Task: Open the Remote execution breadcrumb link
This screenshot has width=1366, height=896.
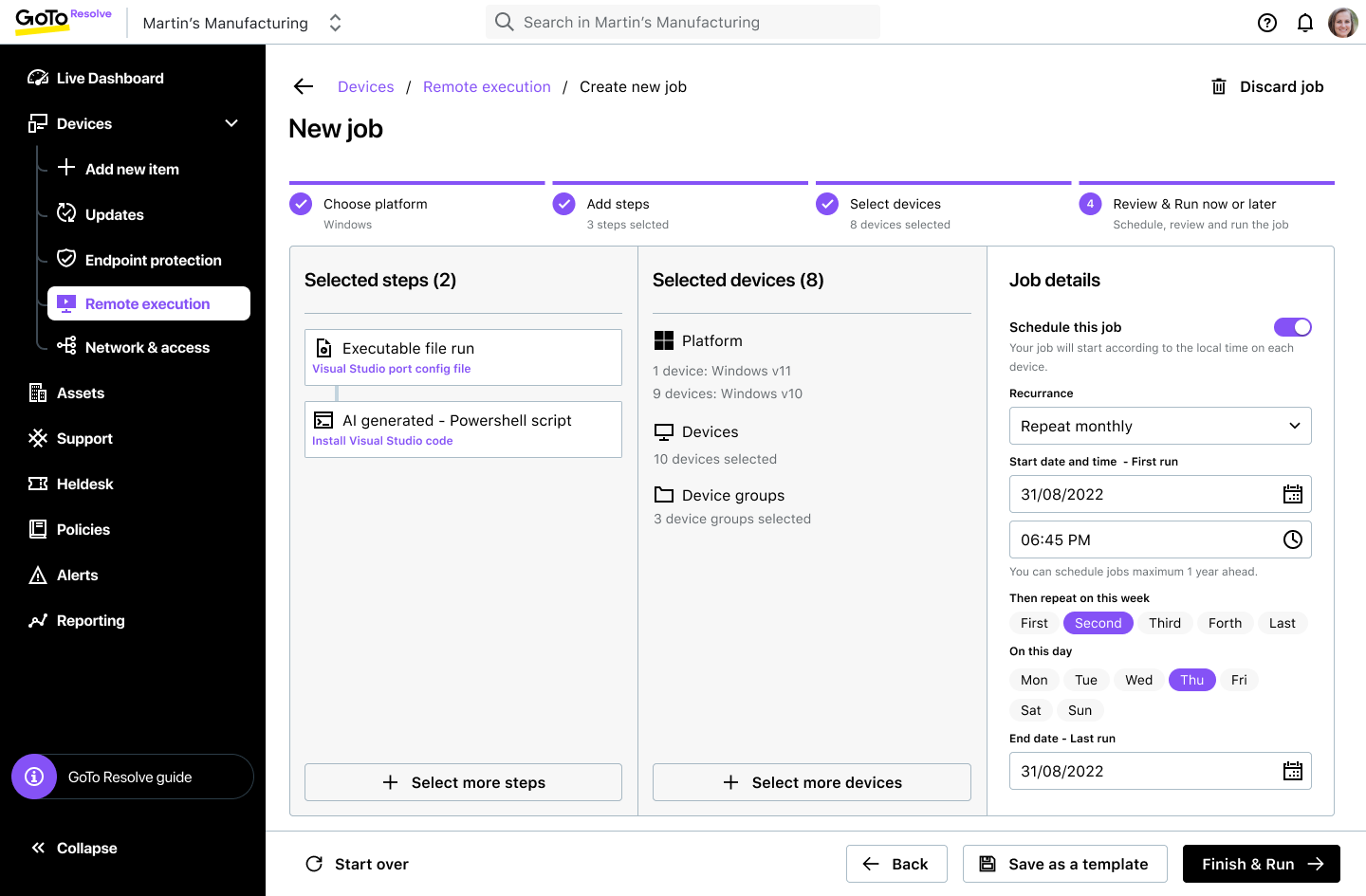Action: pyautogui.click(x=487, y=86)
